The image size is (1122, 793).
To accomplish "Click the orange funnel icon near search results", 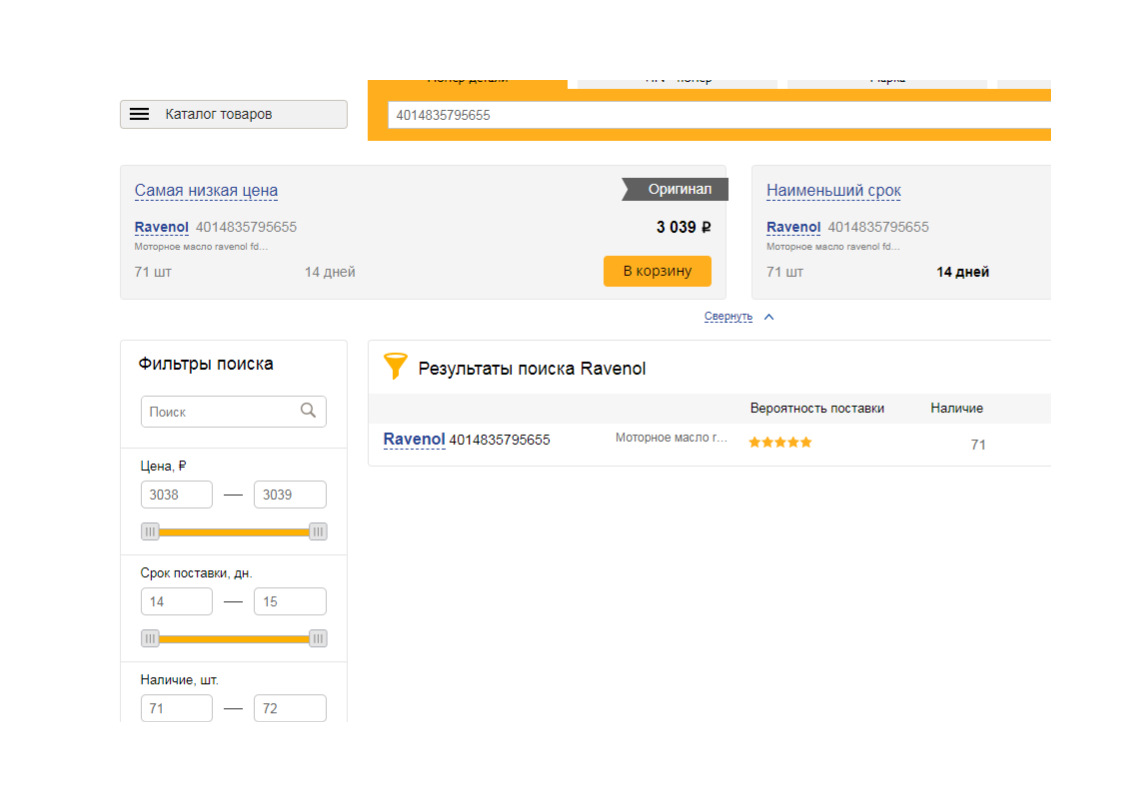I will coord(395,367).
